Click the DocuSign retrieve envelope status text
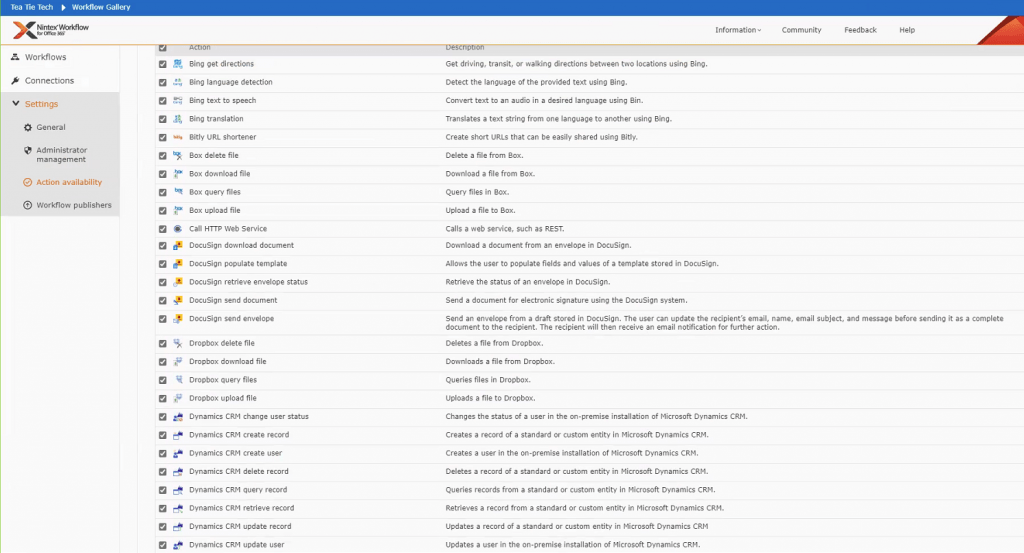The image size is (1024, 553). tap(248, 282)
